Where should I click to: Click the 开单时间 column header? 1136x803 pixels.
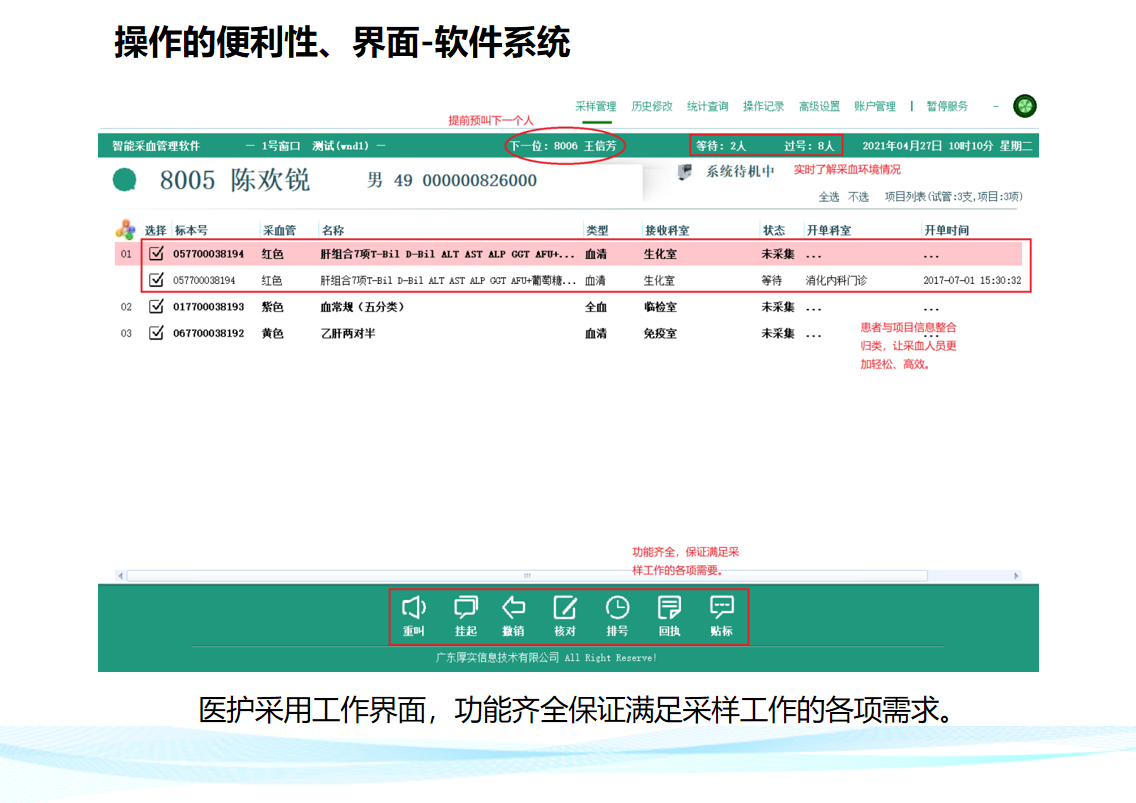coord(946,230)
